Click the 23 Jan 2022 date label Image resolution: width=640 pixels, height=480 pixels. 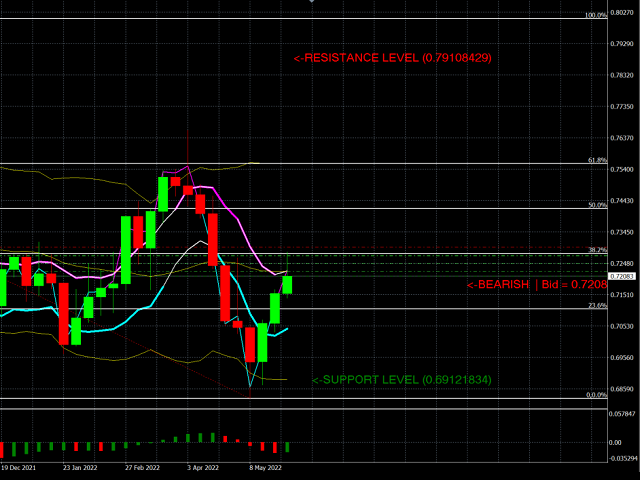pos(80,468)
